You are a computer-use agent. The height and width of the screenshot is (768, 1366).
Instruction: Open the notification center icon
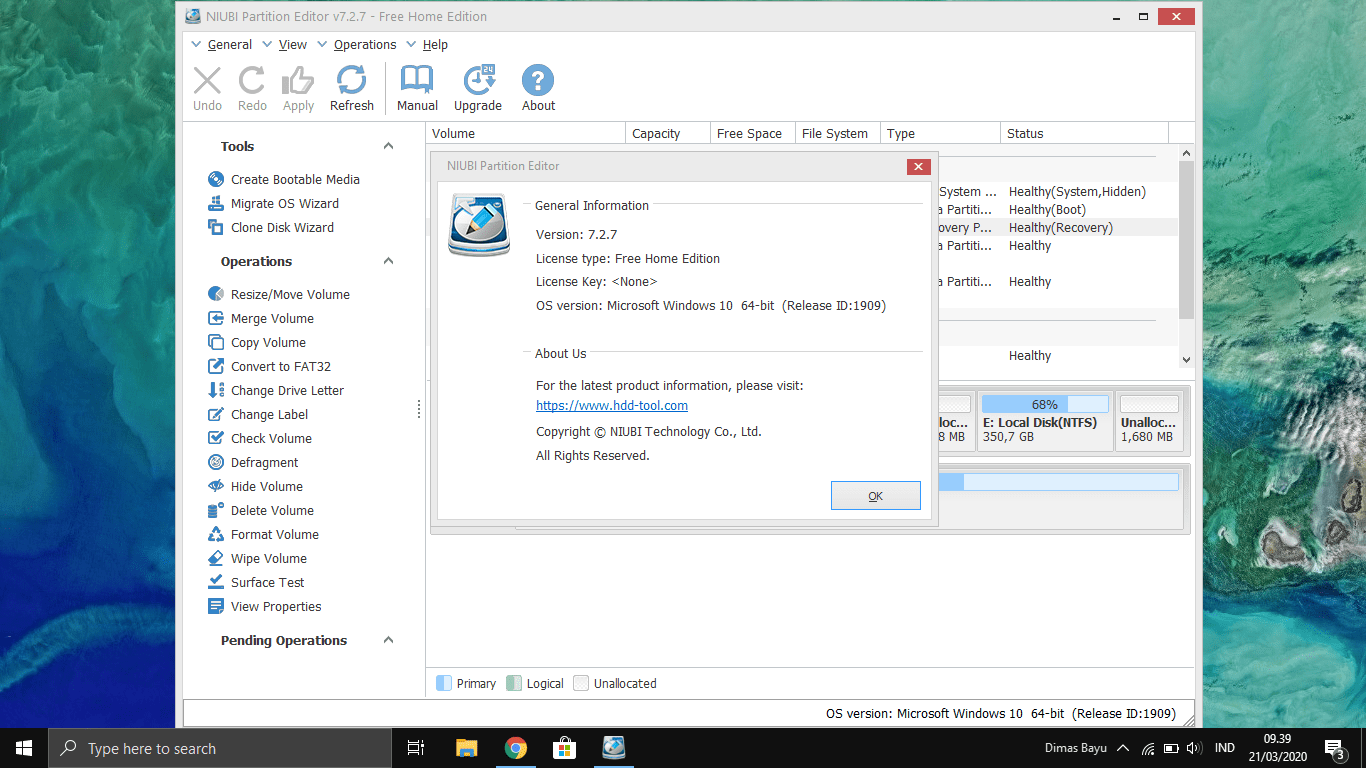(1334, 748)
